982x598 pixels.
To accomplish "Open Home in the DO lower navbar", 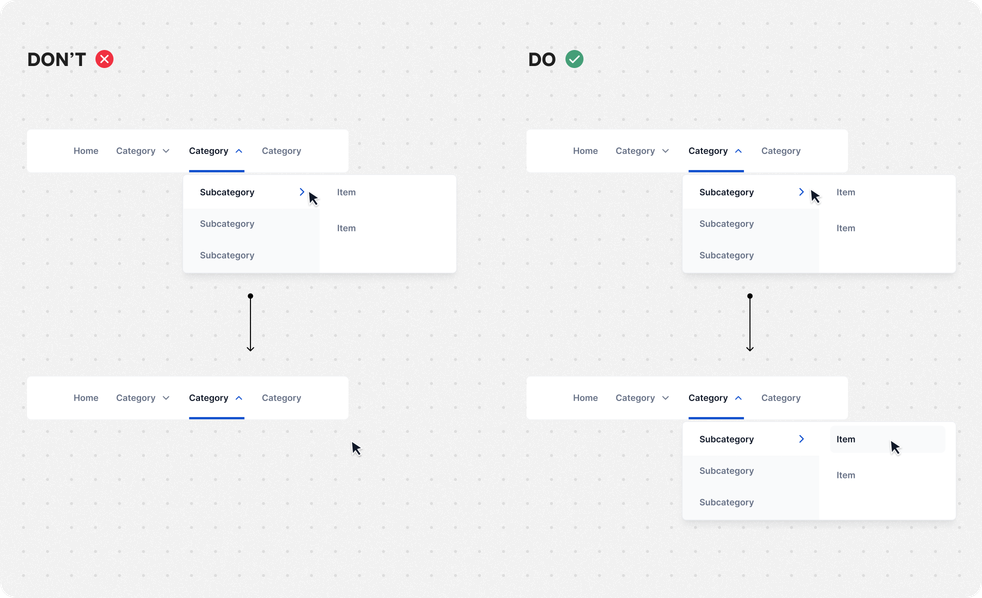I will [585, 398].
